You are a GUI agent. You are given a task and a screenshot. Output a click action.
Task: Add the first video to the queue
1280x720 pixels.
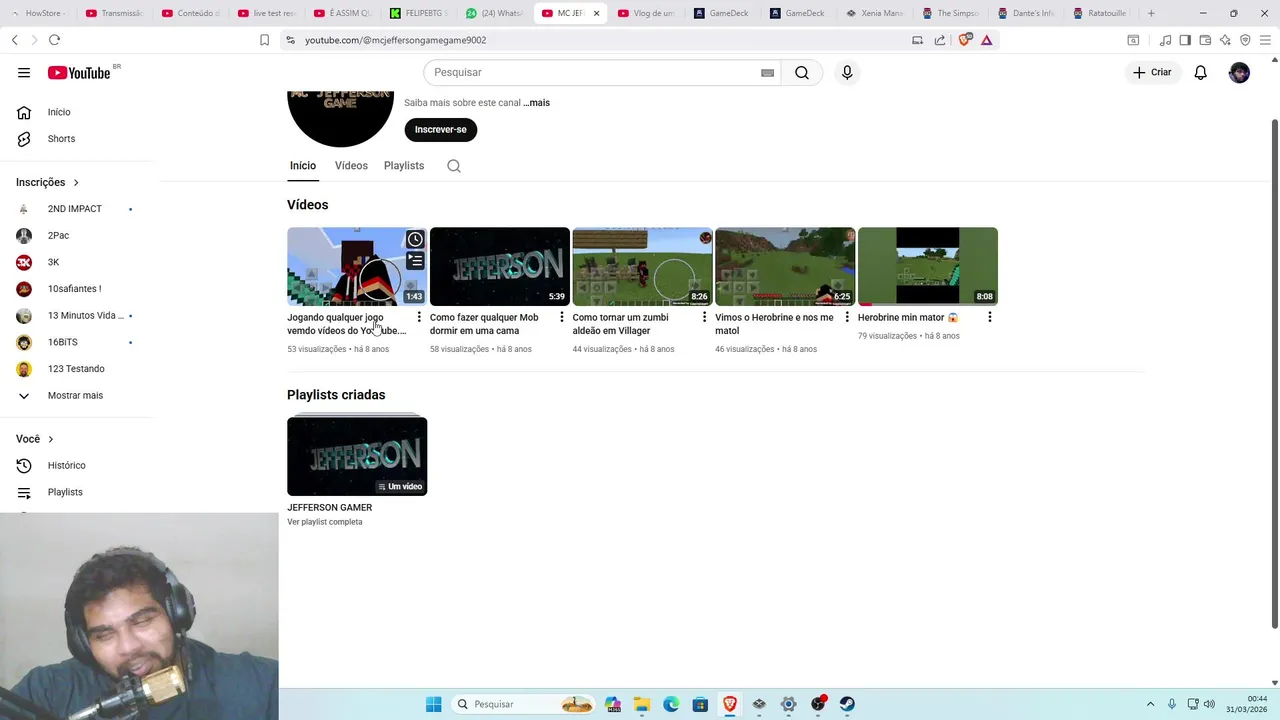[415, 261]
